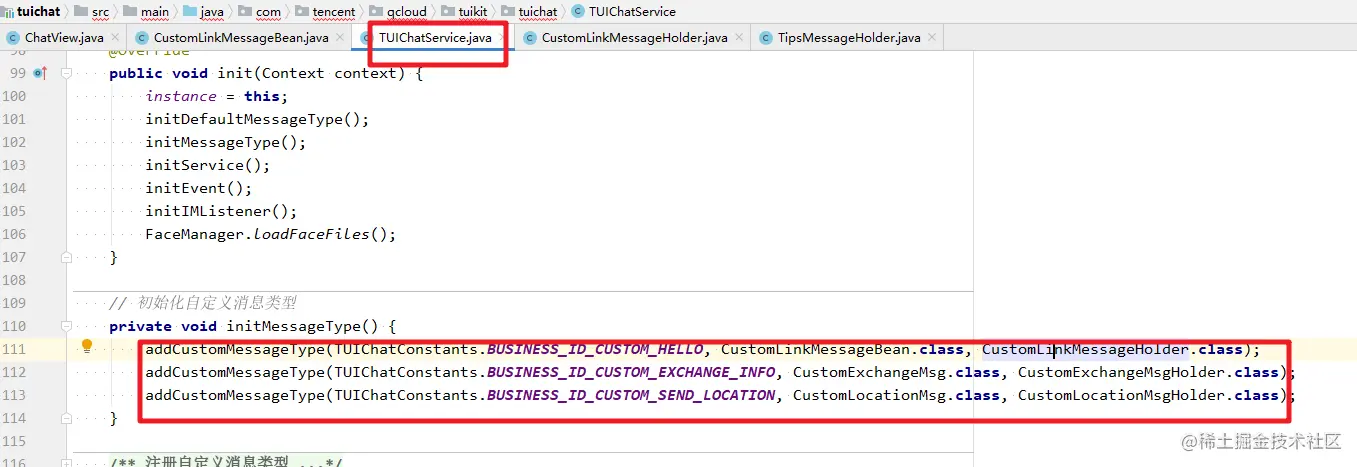
Task: Click the class icon on the TipsMessageHolder.java tab
Action: [x=766, y=38]
